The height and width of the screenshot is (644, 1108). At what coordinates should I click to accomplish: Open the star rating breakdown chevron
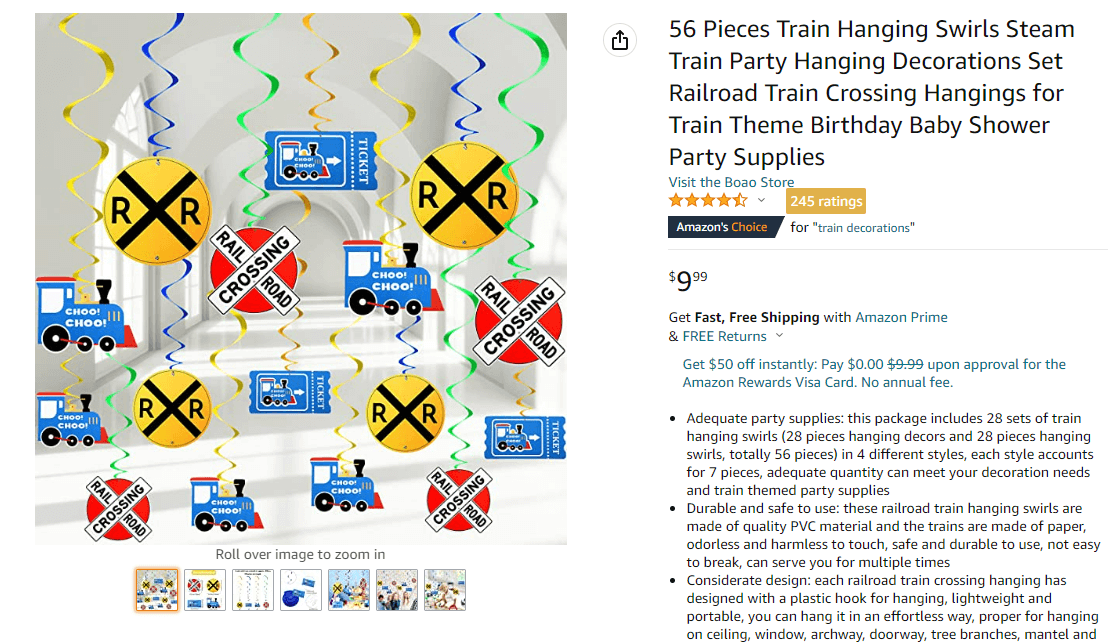coord(761,200)
